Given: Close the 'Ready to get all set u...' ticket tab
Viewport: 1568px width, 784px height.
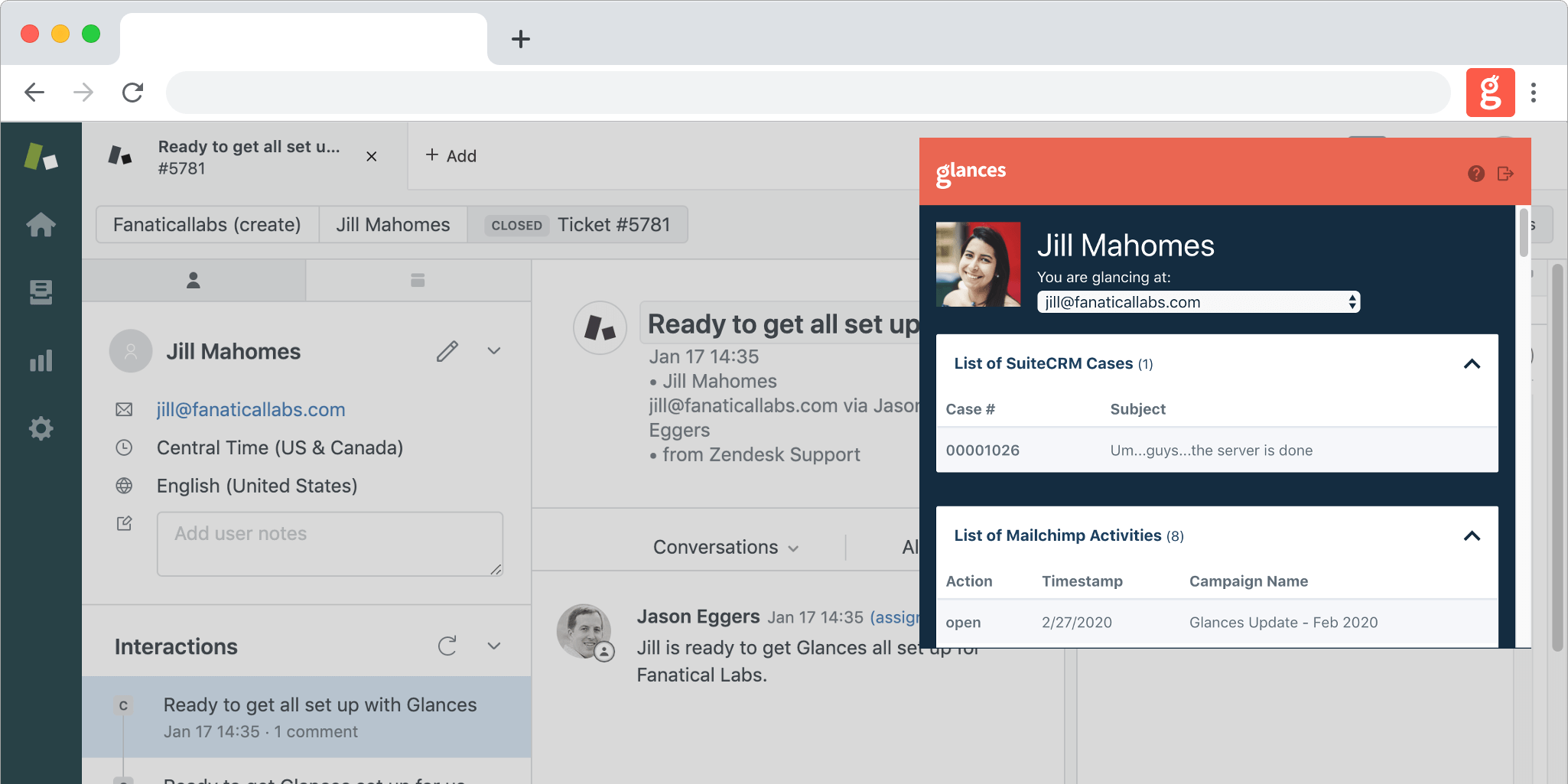Looking at the screenshot, I should point(372,156).
